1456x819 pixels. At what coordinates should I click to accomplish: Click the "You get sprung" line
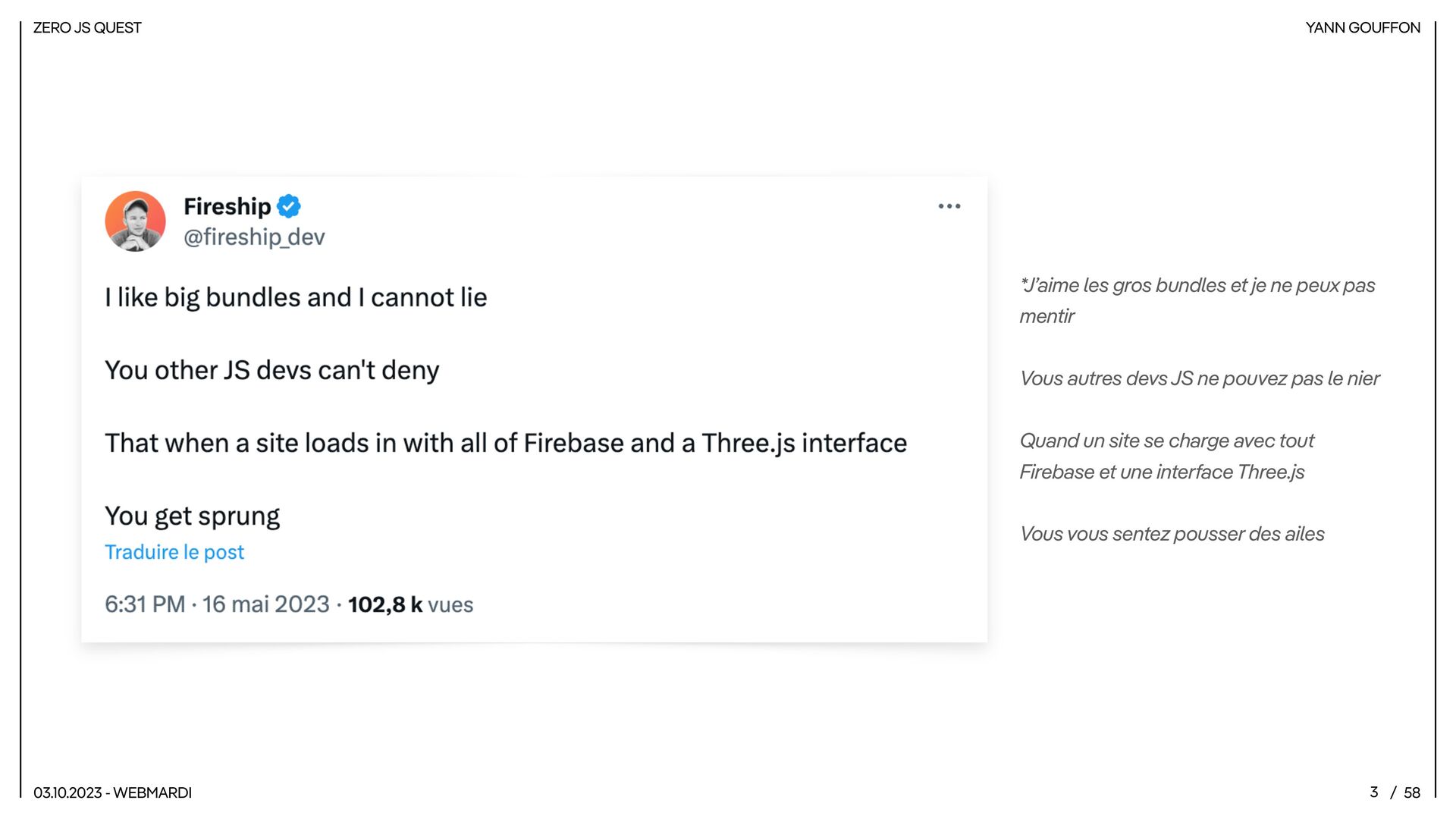point(192,516)
